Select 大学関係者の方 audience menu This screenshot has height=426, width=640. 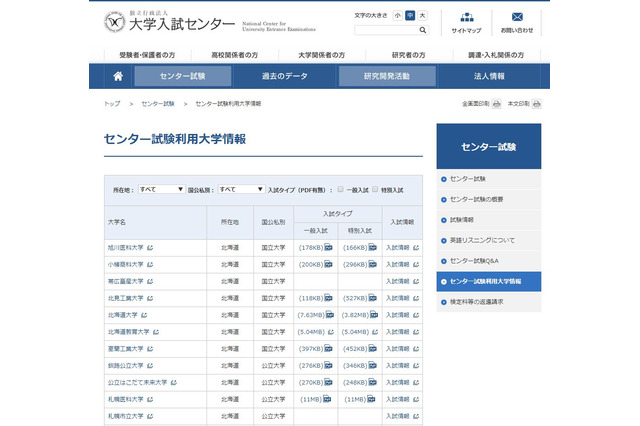322,55
